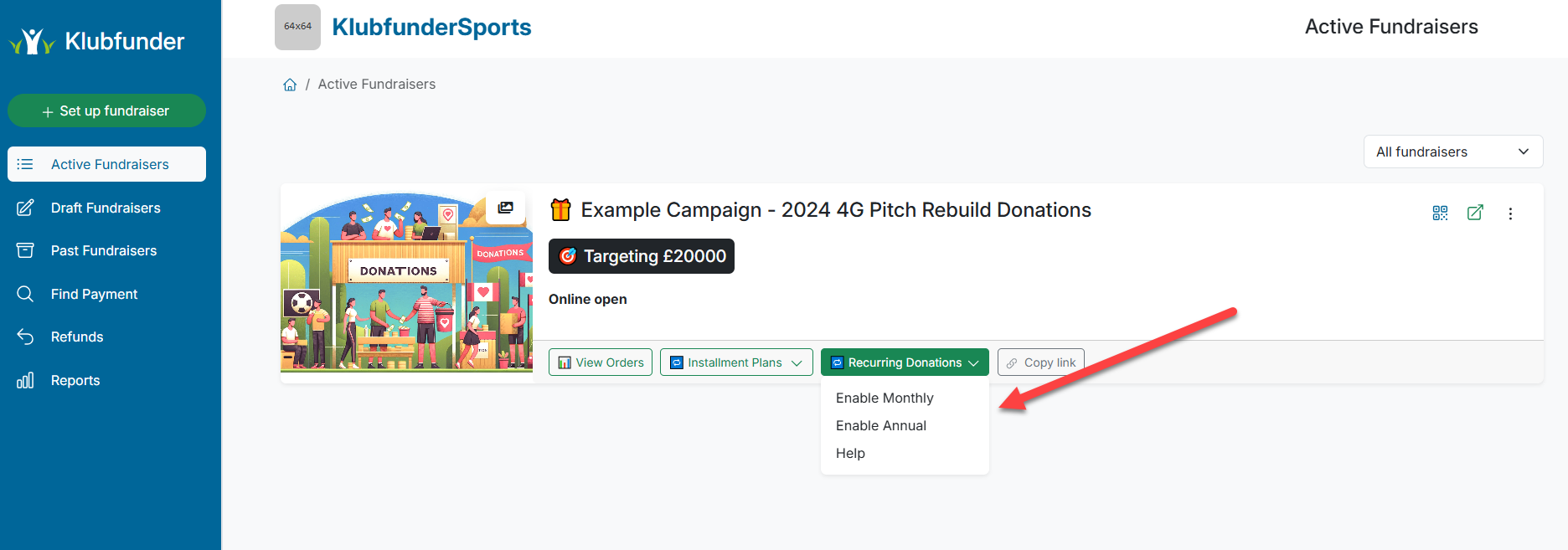The width and height of the screenshot is (1568, 550).
Task: Select Enable Monthly from the menu
Action: (x=885, y=398)
